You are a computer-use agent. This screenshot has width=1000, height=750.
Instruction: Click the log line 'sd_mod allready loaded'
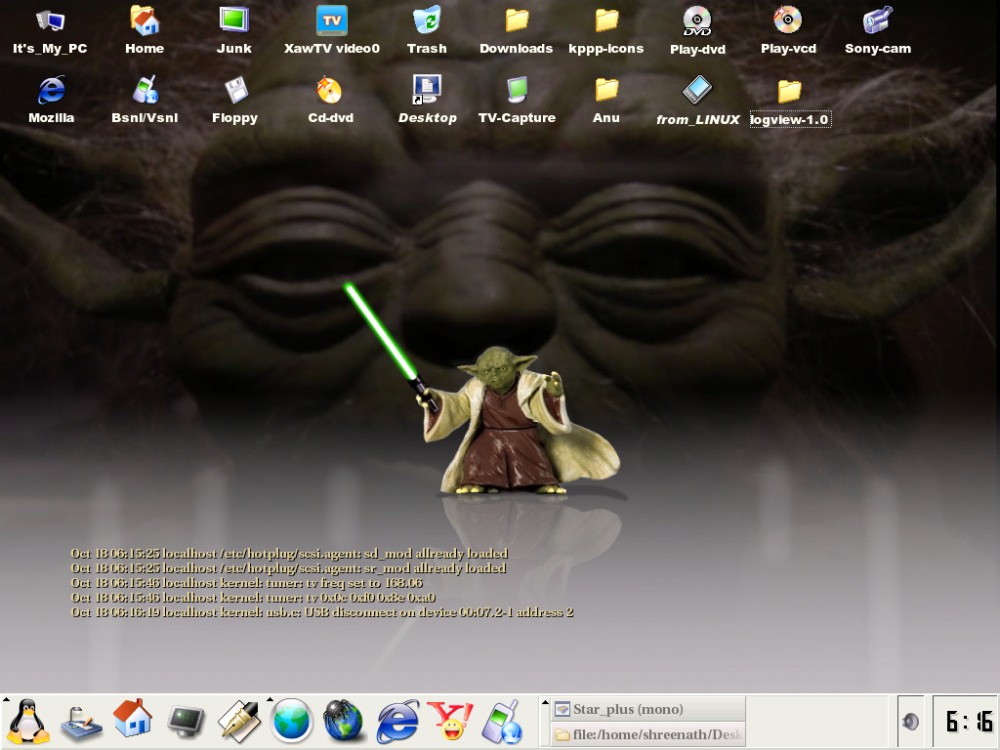click(290, 554)
